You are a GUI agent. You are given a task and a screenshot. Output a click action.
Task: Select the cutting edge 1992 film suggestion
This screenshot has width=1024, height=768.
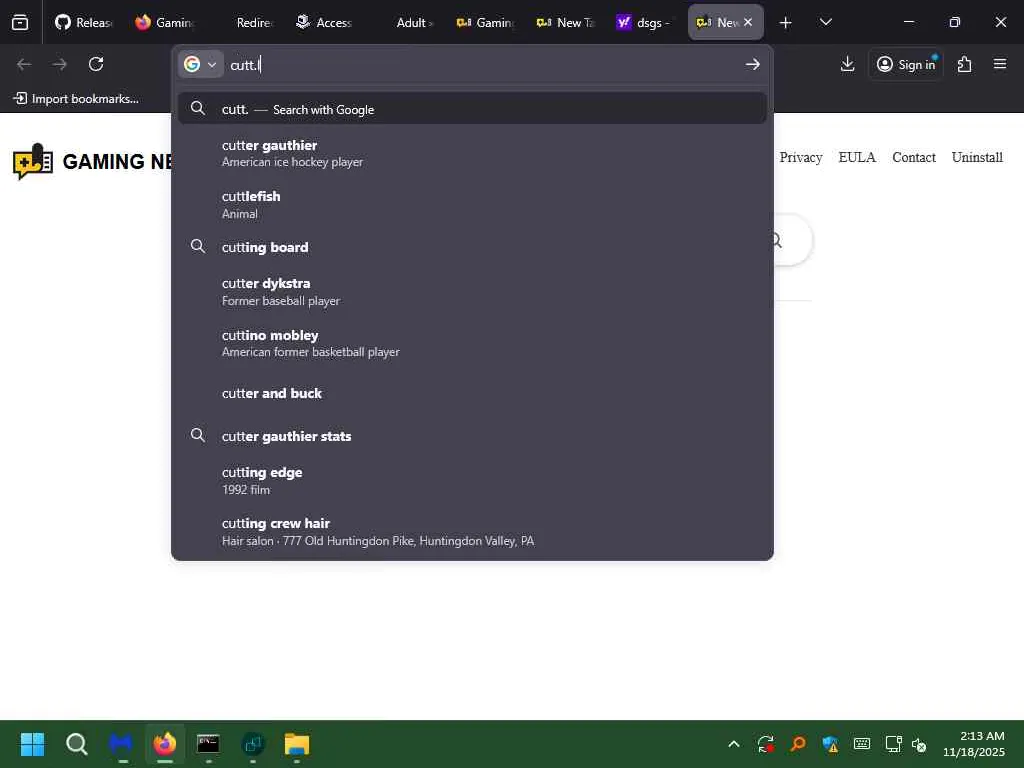(x=472, y=480)
